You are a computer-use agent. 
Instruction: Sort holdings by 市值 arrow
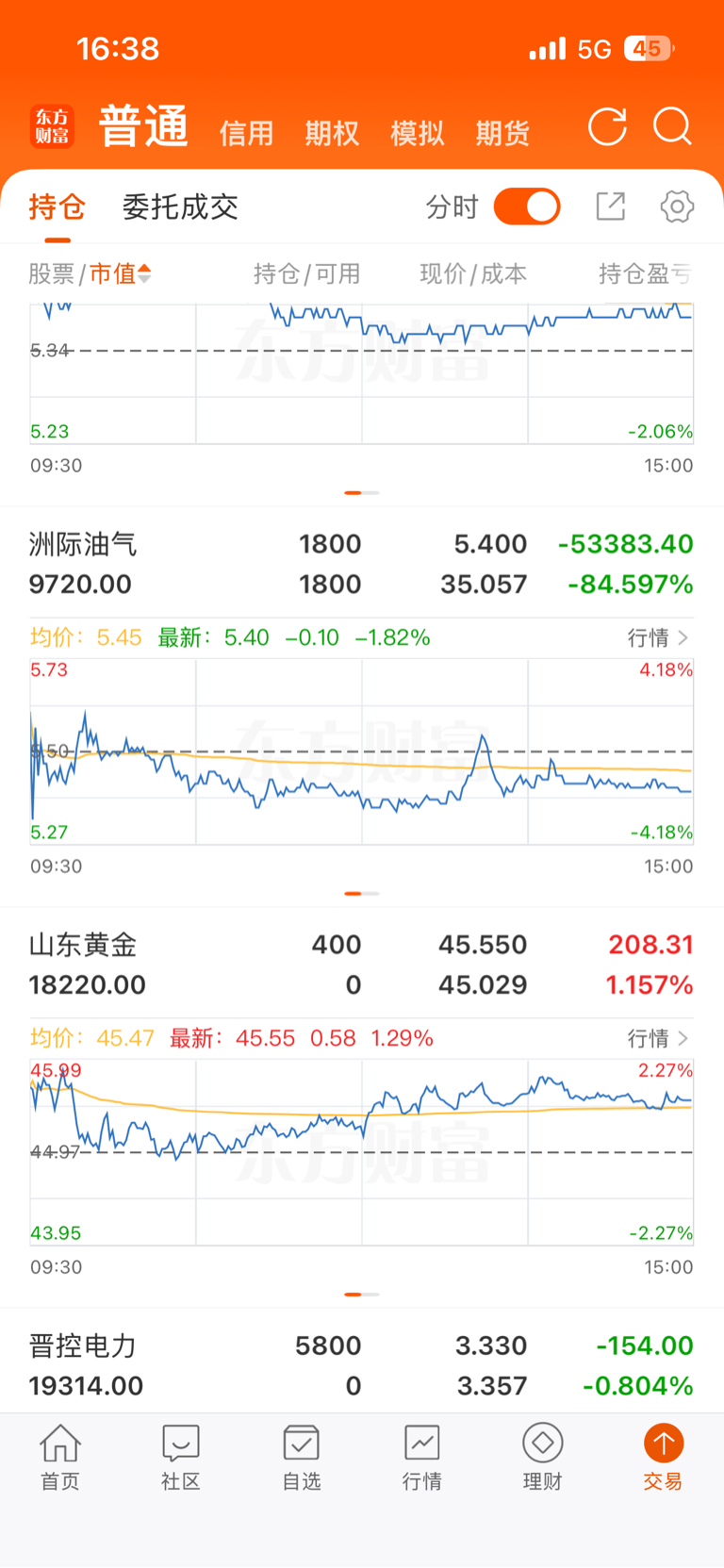point(144,273)
